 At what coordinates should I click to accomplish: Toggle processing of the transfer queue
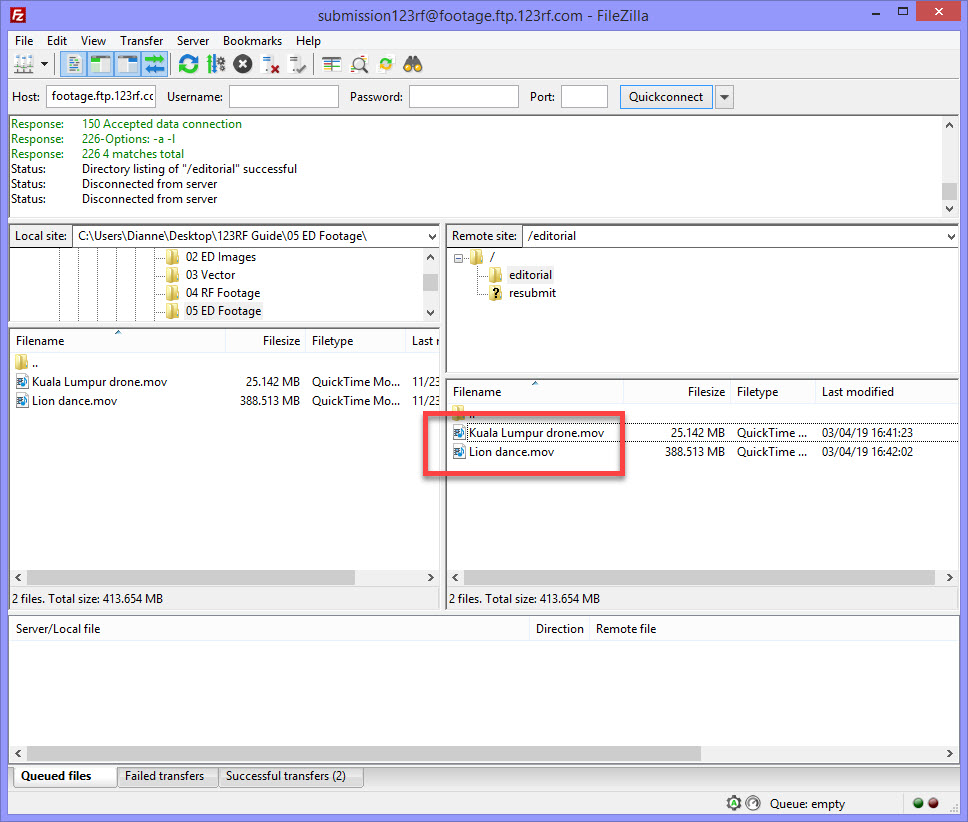point(215,64)
